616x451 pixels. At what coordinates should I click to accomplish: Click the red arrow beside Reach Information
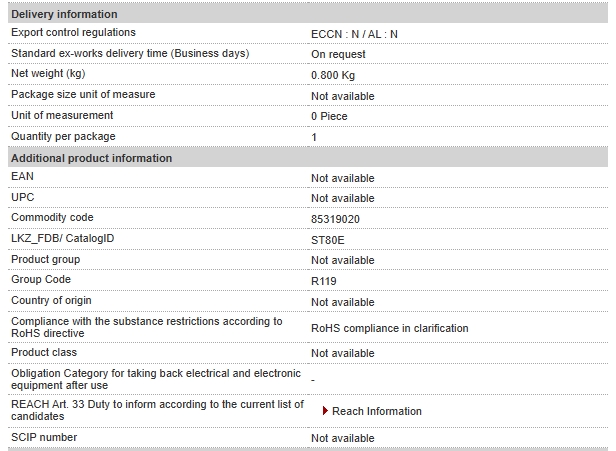[x=325, y=411]
